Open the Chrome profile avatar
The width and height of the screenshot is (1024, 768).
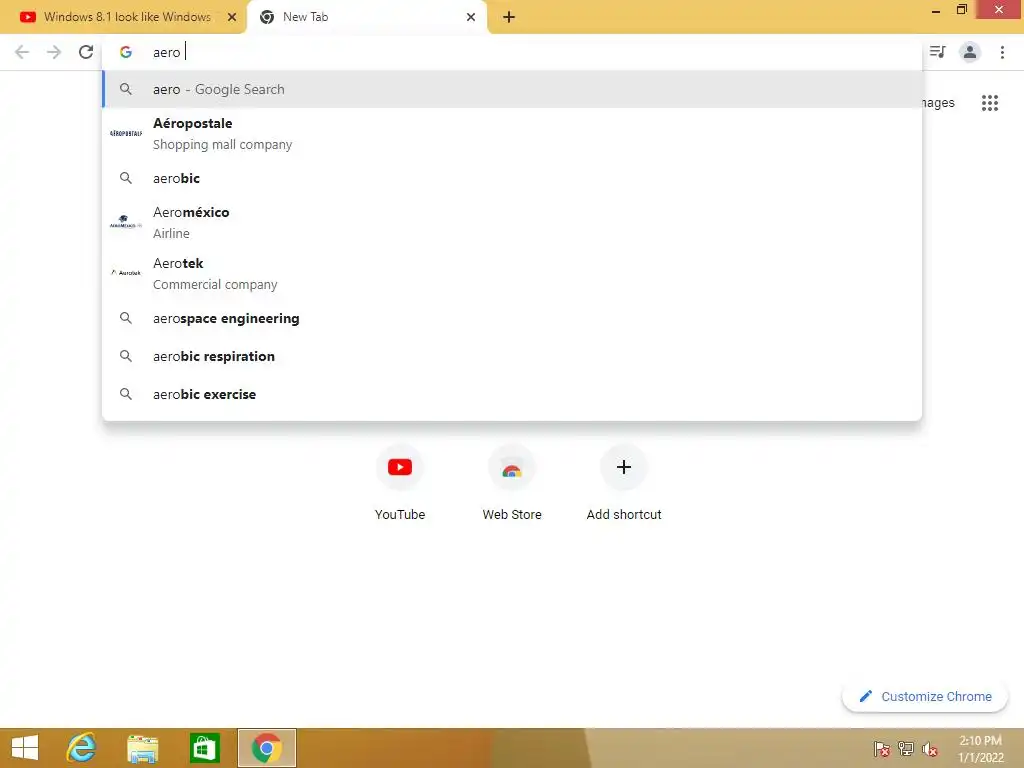coord(970,52)
